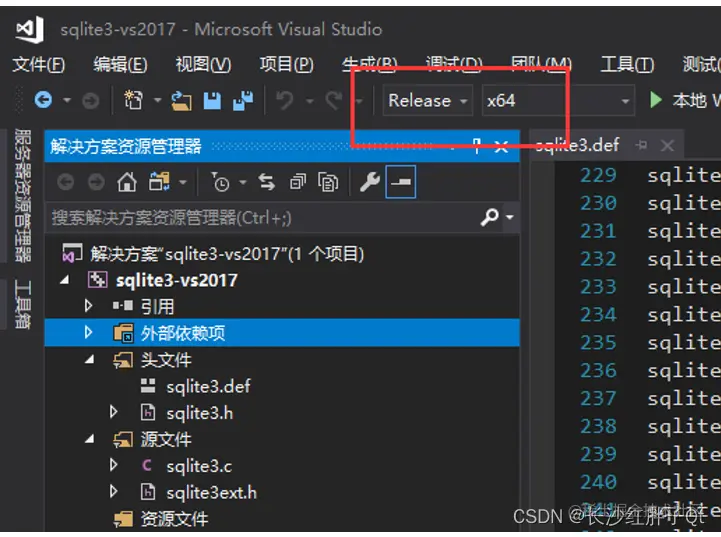Open switch views dropdown arrow
Image resolution: width=721 pixels, height=537 pixels.
tap(183, 183)
